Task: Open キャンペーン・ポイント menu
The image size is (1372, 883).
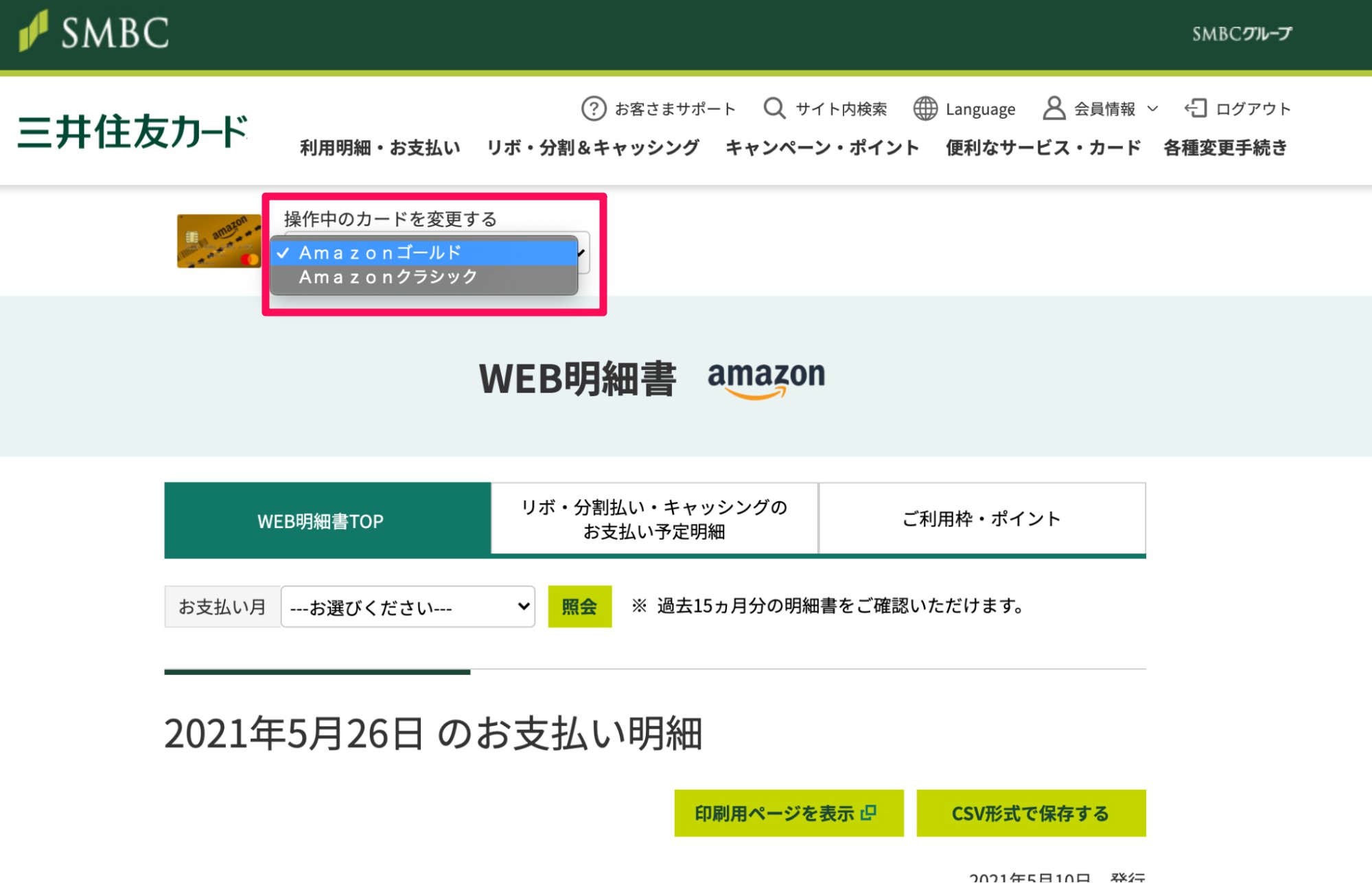Action: (822, 148)
